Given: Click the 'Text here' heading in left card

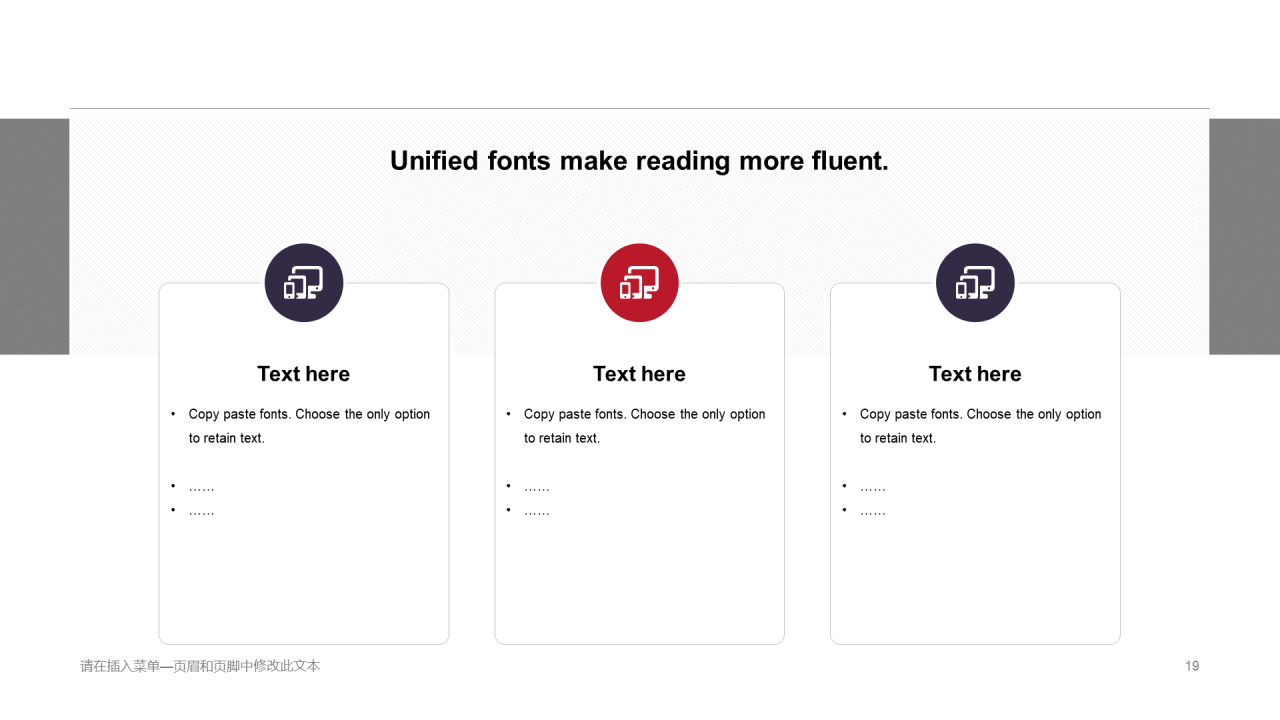Looking at the screenshot, I should click(x=303, y=374).
